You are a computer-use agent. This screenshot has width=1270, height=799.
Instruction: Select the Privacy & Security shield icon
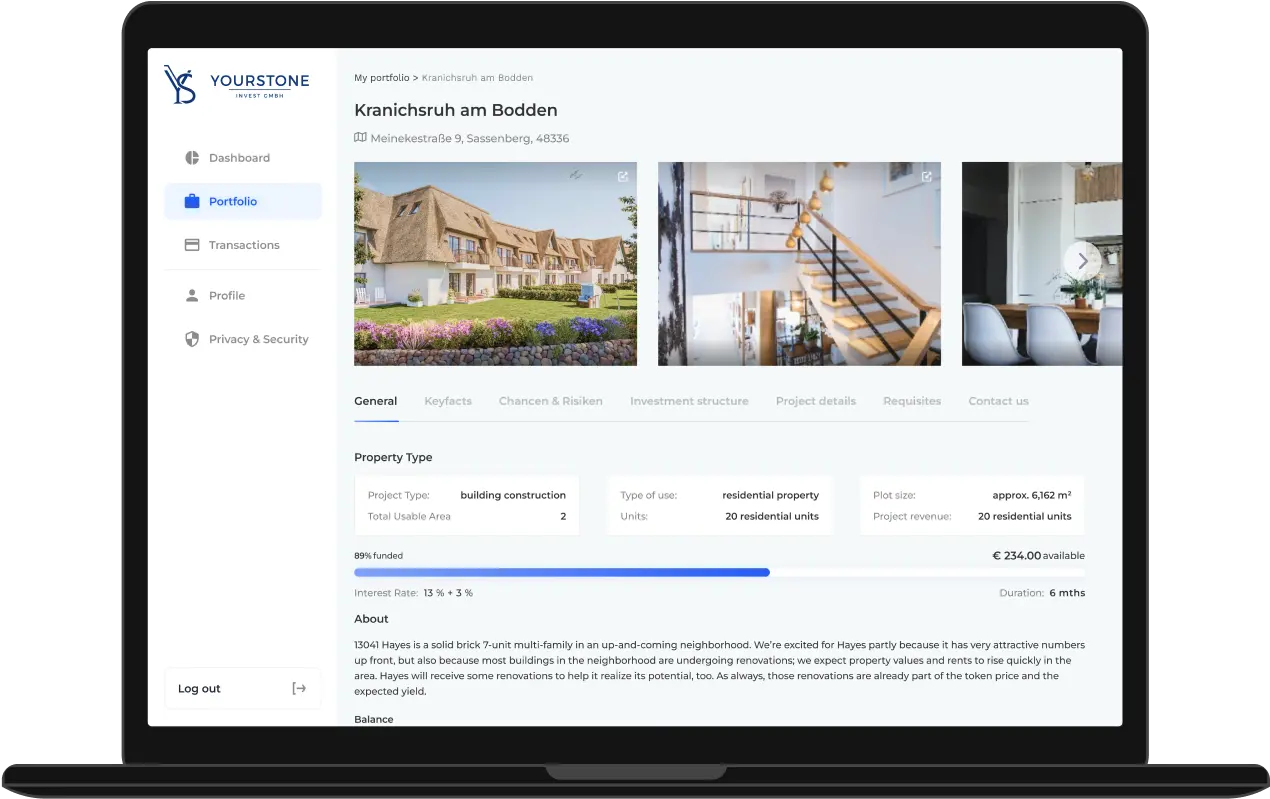coord(191,339)
